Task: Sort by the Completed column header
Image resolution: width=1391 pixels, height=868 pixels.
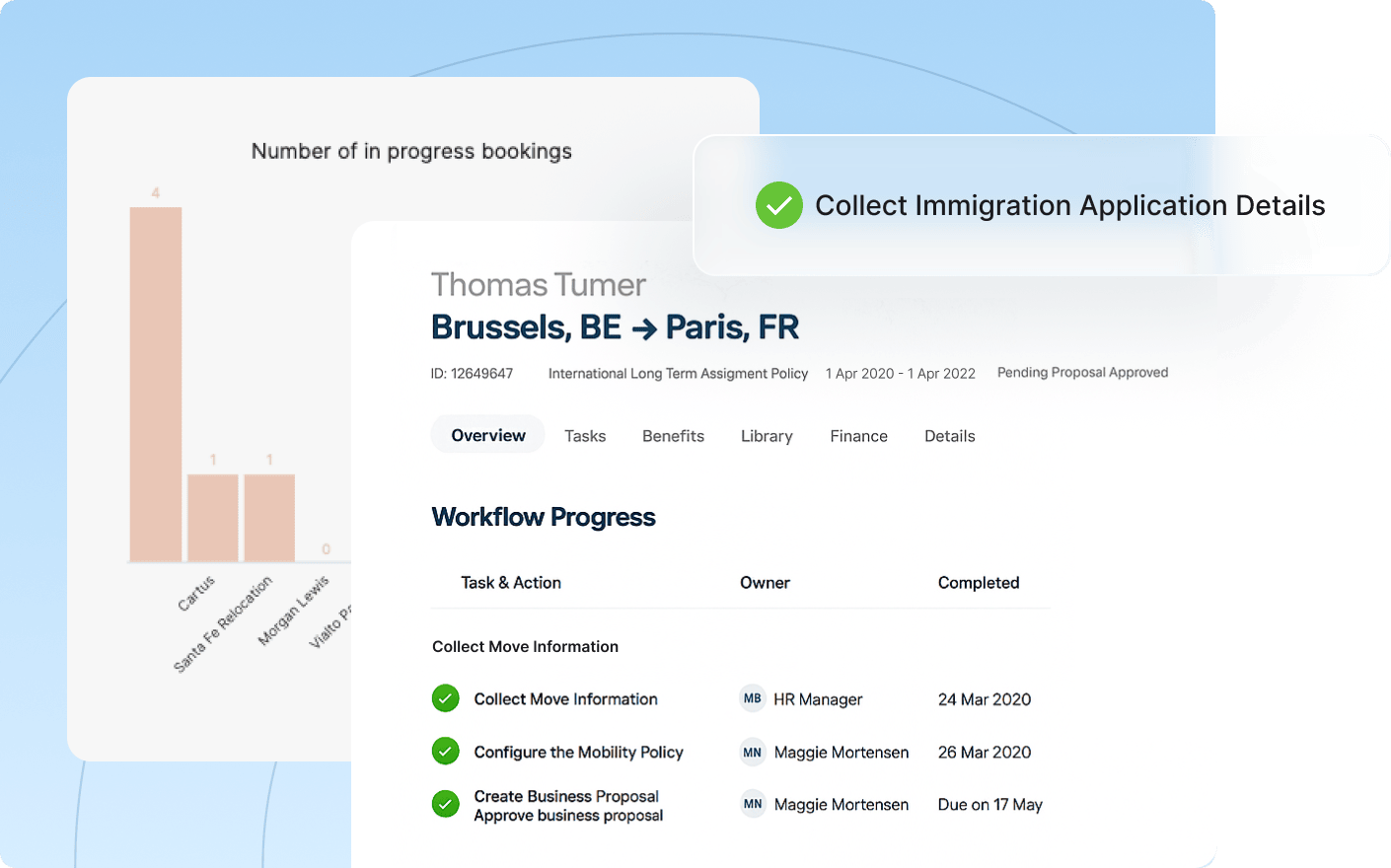Action: (x=978, y=583)
